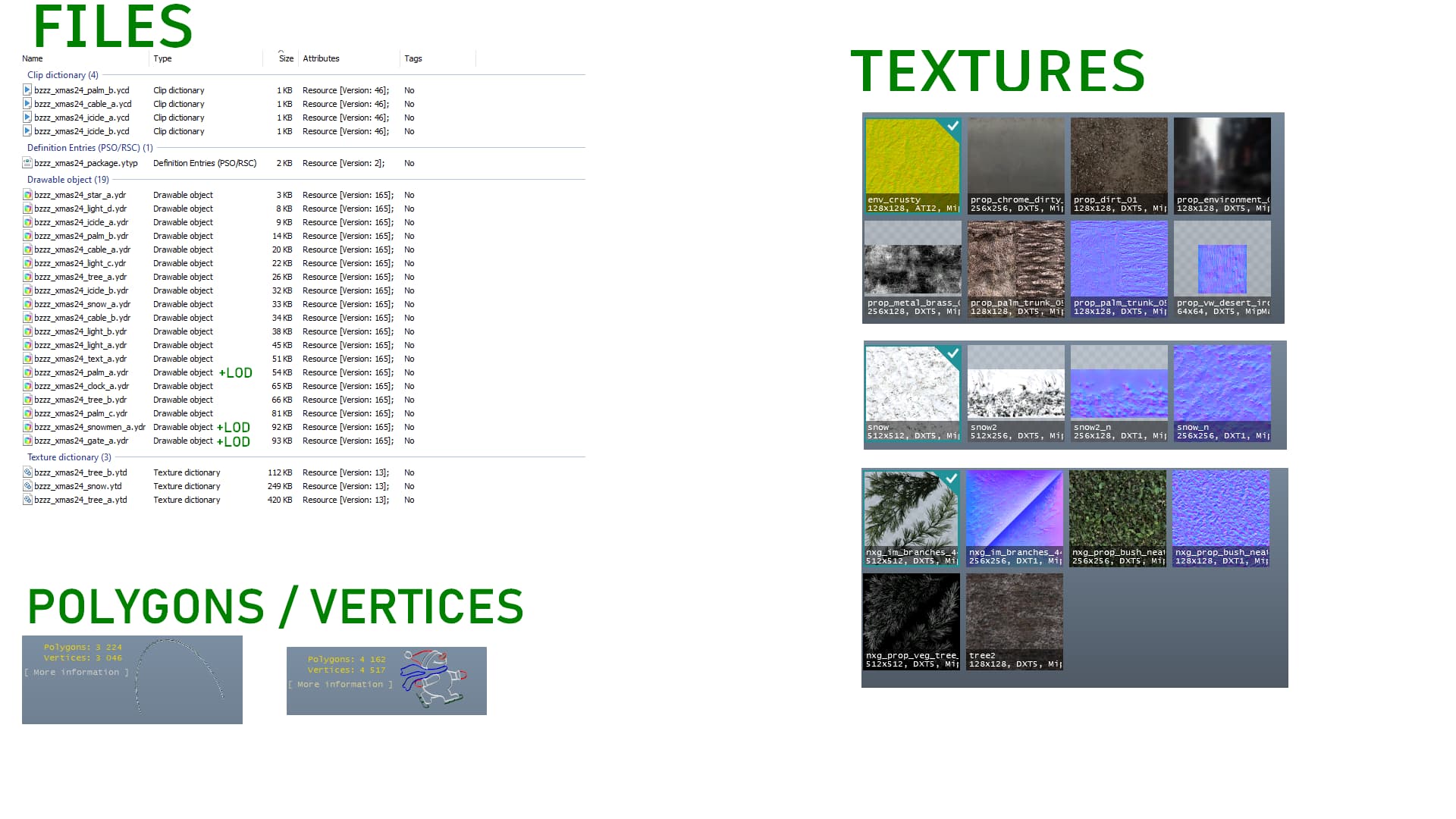Toggle checkmark on nxg_im_branches texture
Image resolution: width=1456 pixels, height=819 pixels.
[951, 479]
